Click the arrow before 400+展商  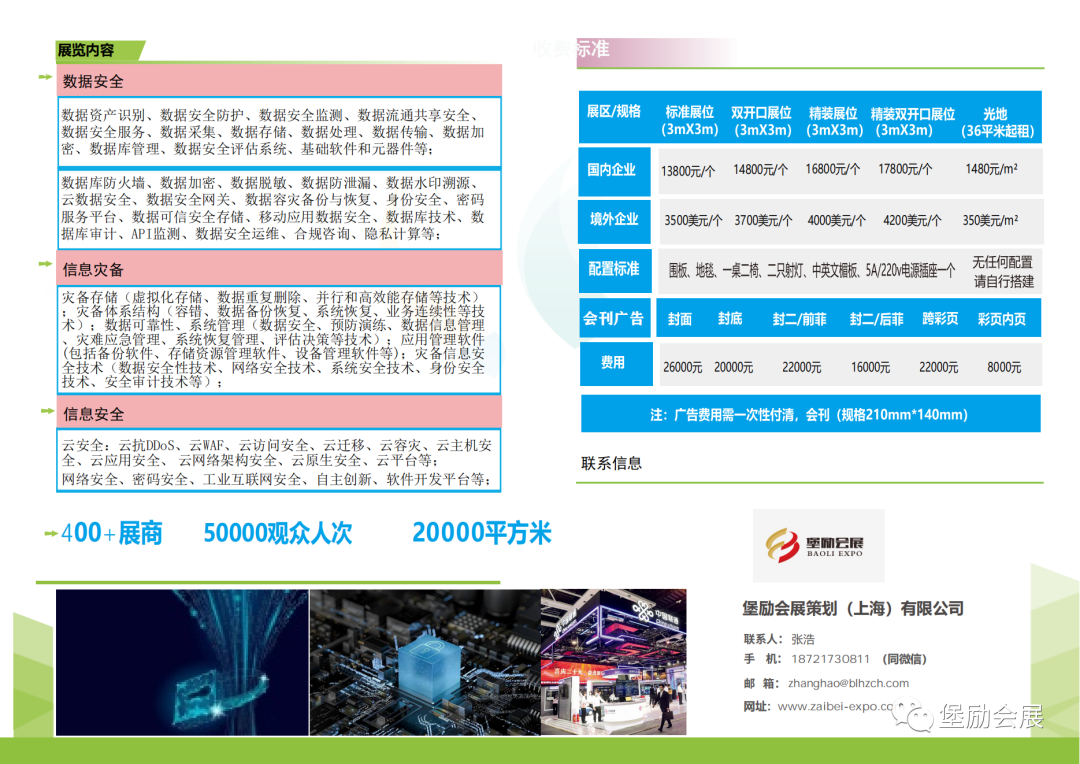click(50, 533)
